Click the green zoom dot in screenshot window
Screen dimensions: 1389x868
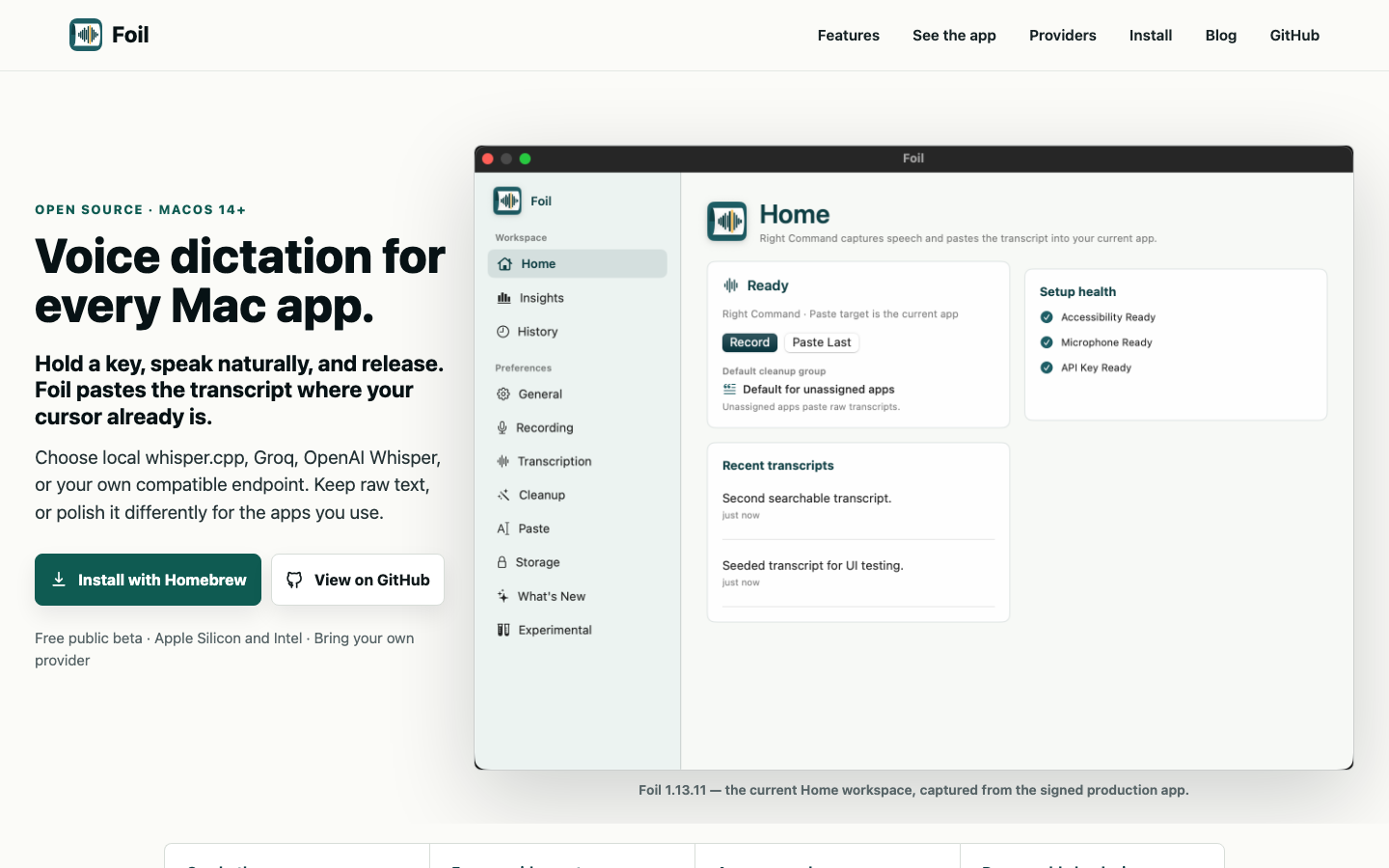(525, 159)
